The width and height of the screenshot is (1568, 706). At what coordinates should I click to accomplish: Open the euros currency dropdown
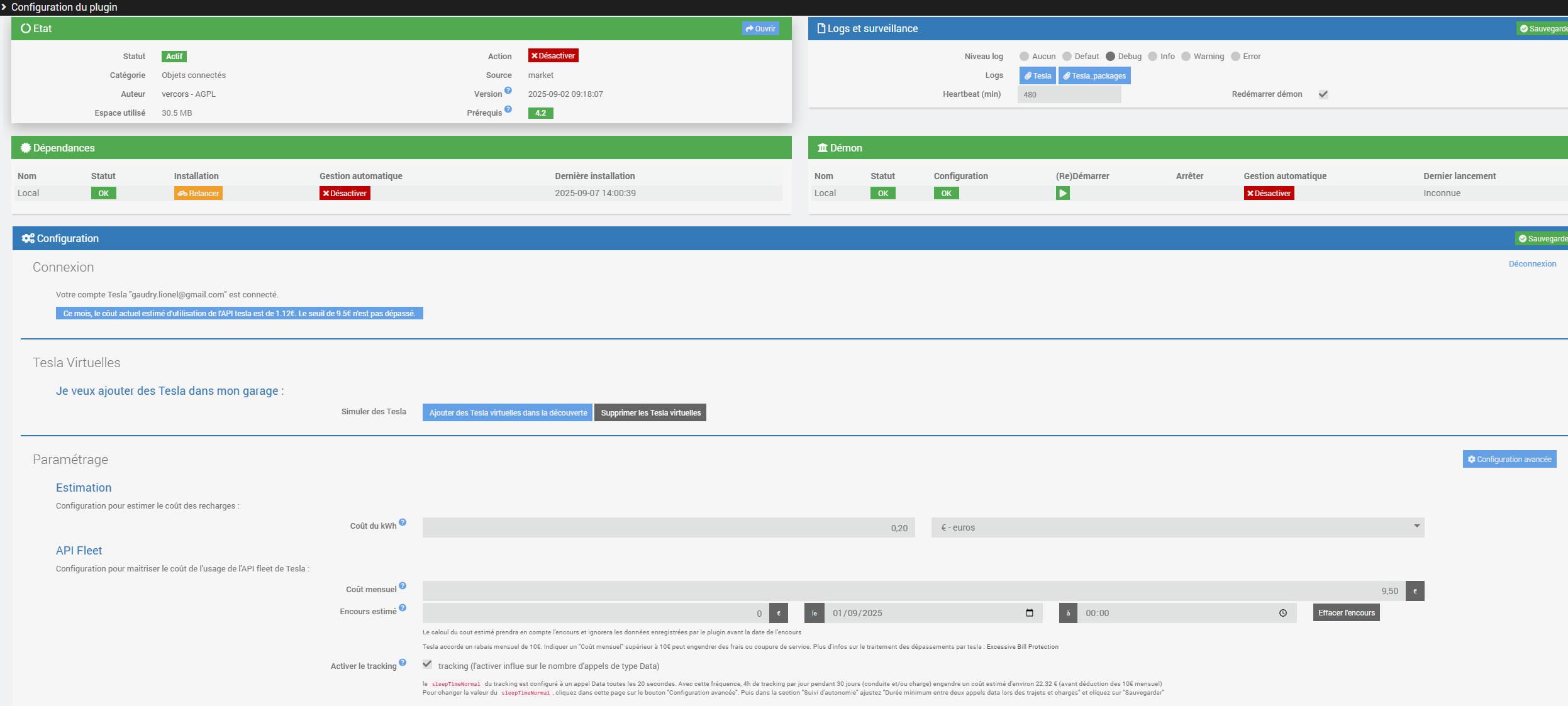pyautogui.click(x=1177, y=527)
